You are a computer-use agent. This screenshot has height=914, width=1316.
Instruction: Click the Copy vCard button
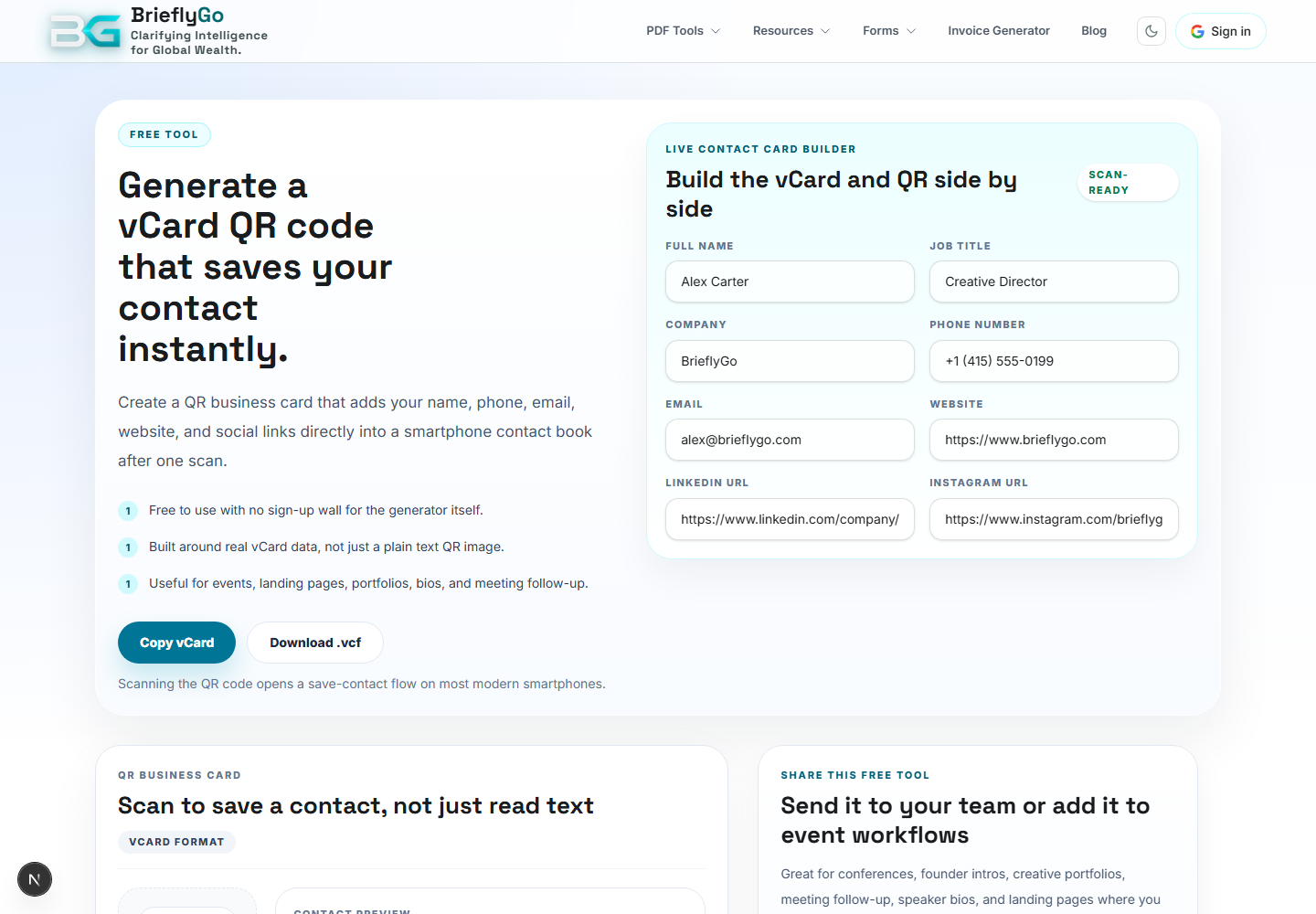176,643
